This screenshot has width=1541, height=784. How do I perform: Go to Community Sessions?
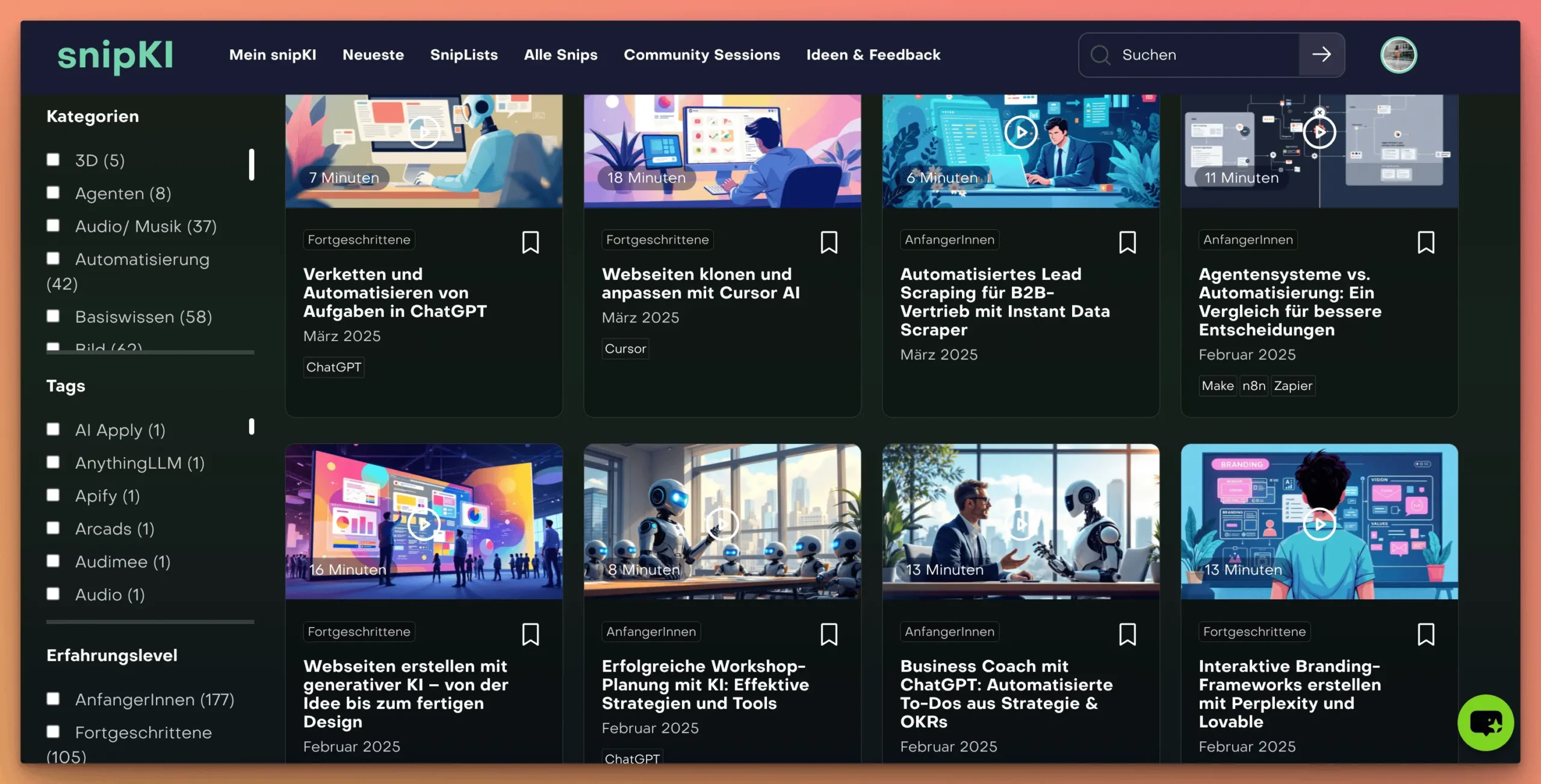[x=701, y=55]
